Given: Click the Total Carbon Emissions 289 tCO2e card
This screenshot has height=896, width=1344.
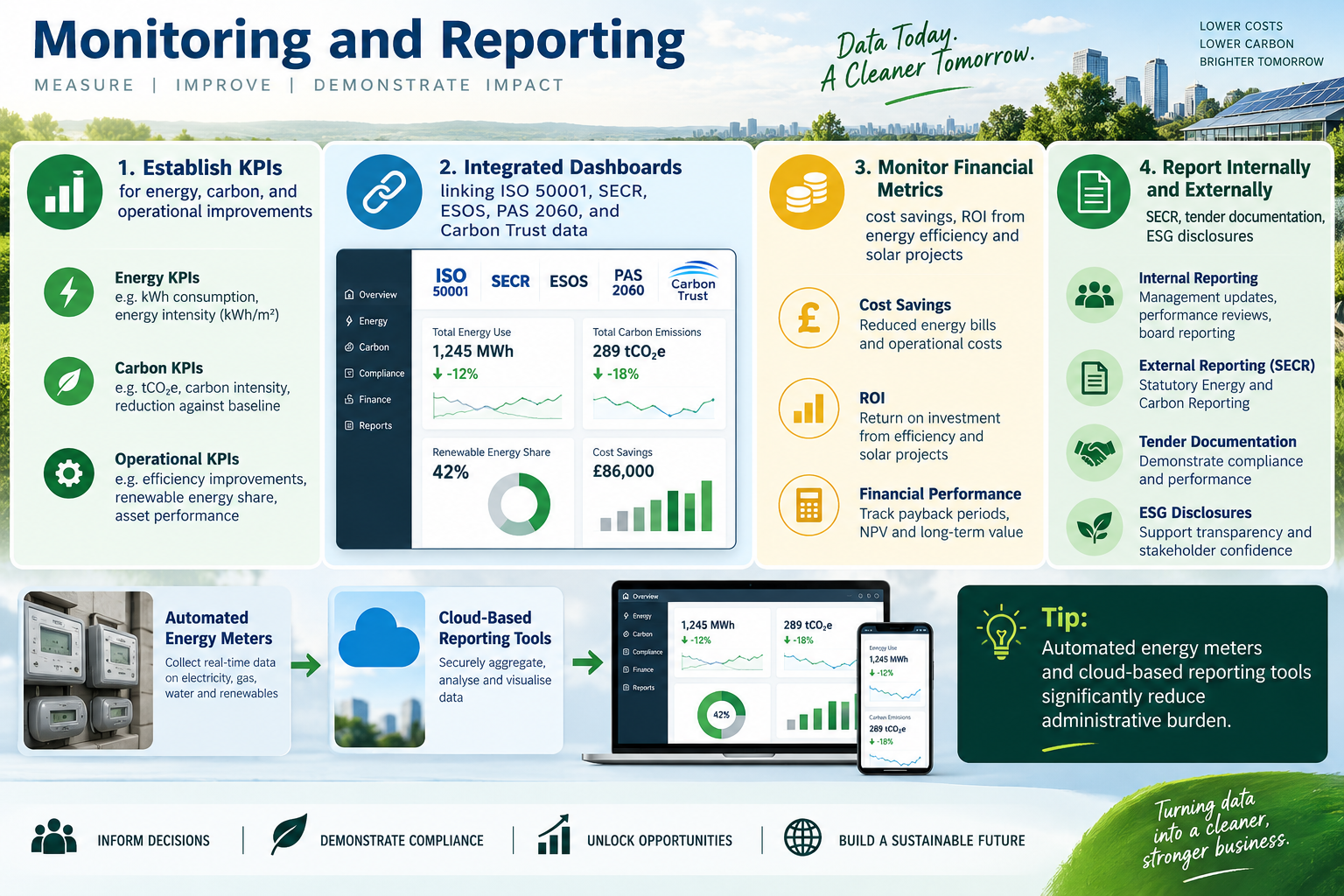Looking at the screenshot, I should pos(654,373).
